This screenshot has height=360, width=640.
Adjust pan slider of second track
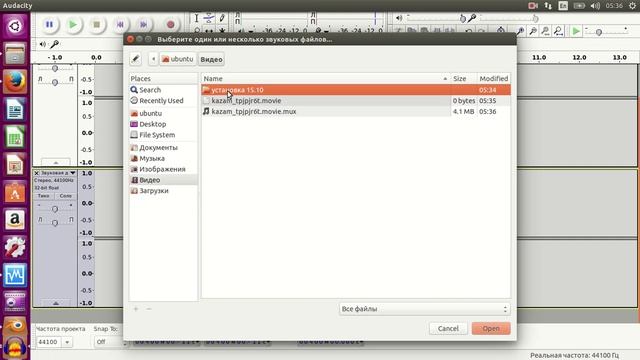(55, 222)
